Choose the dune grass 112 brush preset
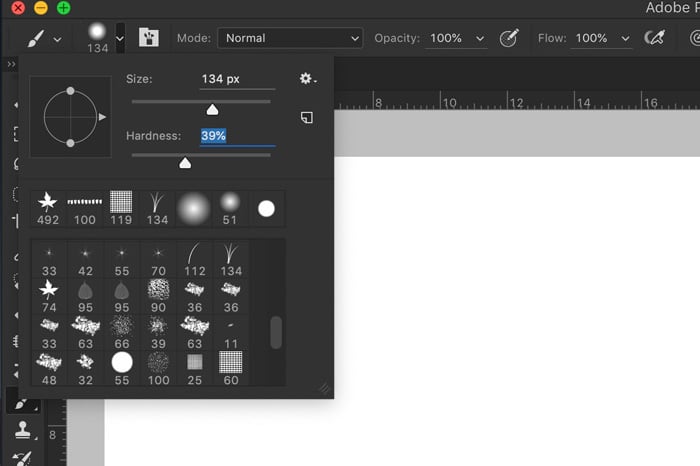Viewport: 700px width, 466px height. [194, 260]
